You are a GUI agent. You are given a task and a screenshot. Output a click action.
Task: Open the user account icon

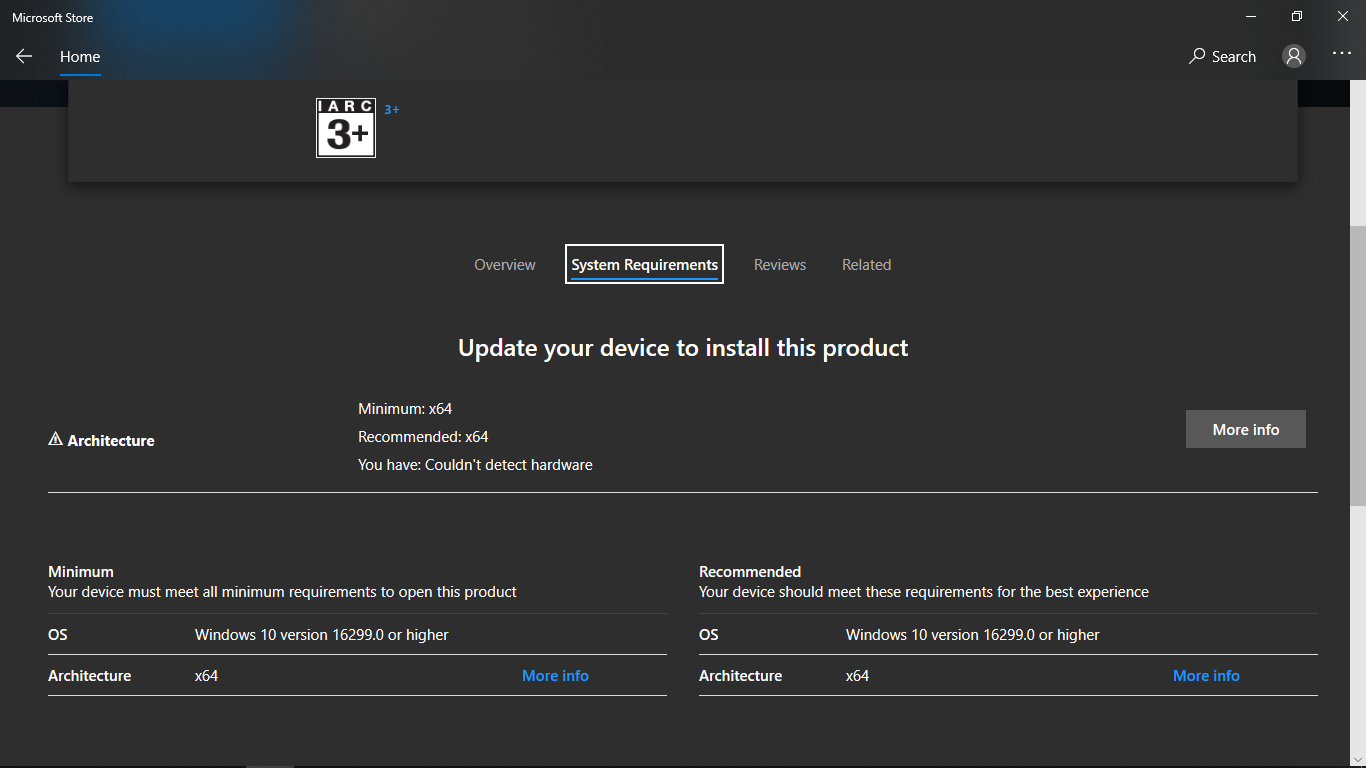click(x=1294, y=57)
